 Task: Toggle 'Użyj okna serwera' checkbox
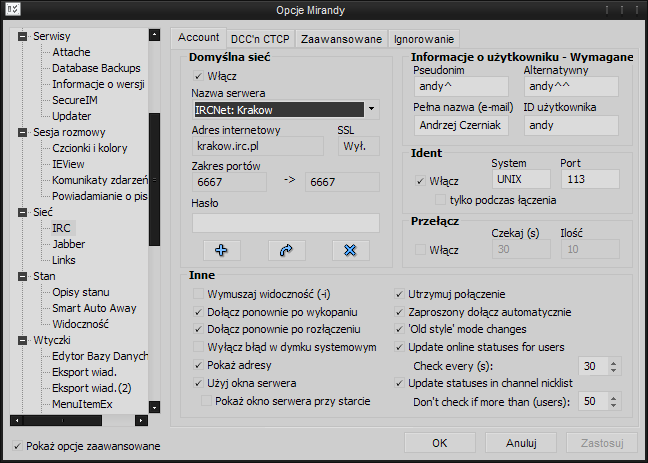198,383
